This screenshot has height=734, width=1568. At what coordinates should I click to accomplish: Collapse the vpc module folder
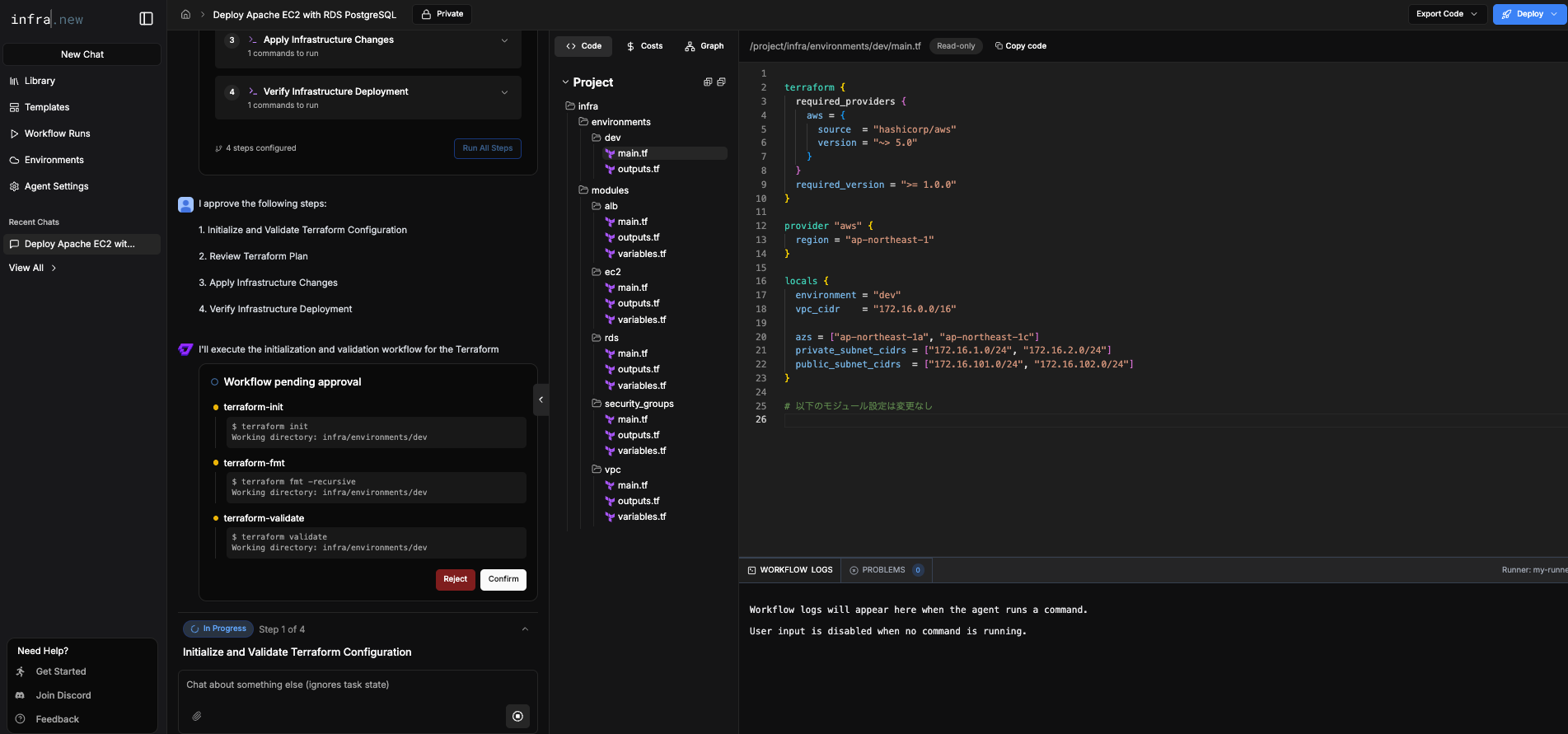pyautogui.click(x=606, y=470)
